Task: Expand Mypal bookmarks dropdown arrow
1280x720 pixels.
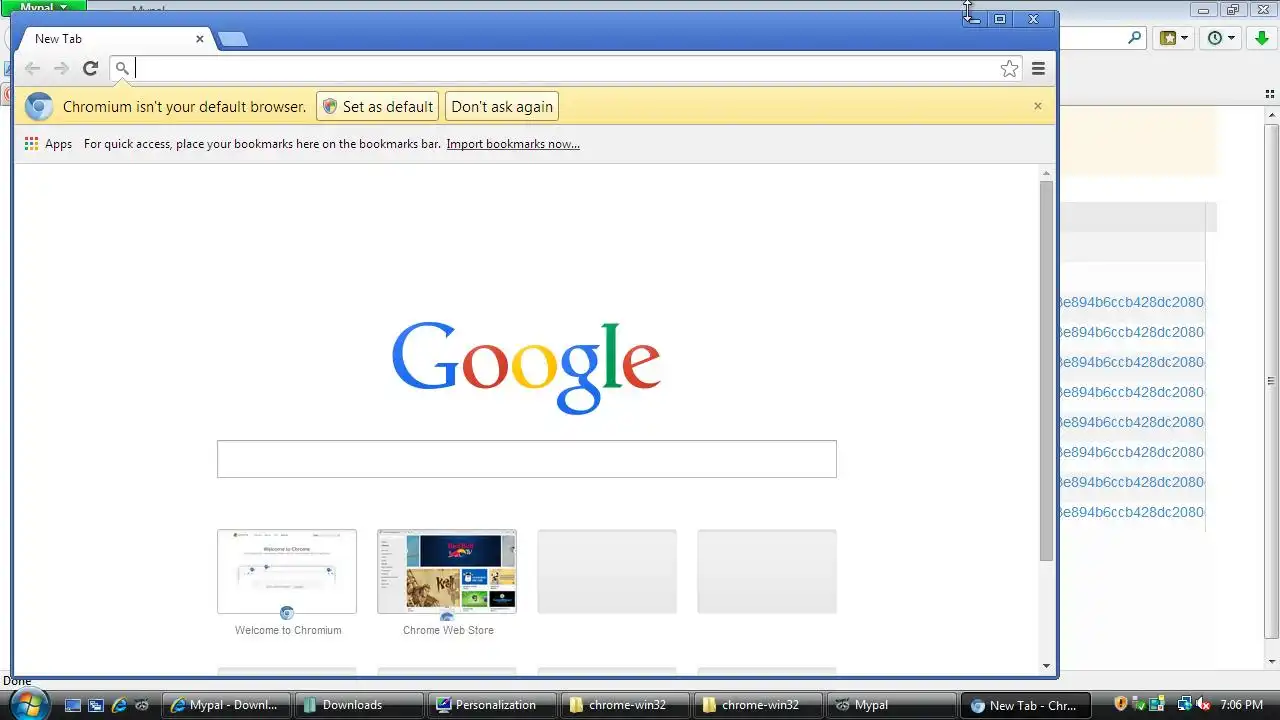Action: [1185, 38]
